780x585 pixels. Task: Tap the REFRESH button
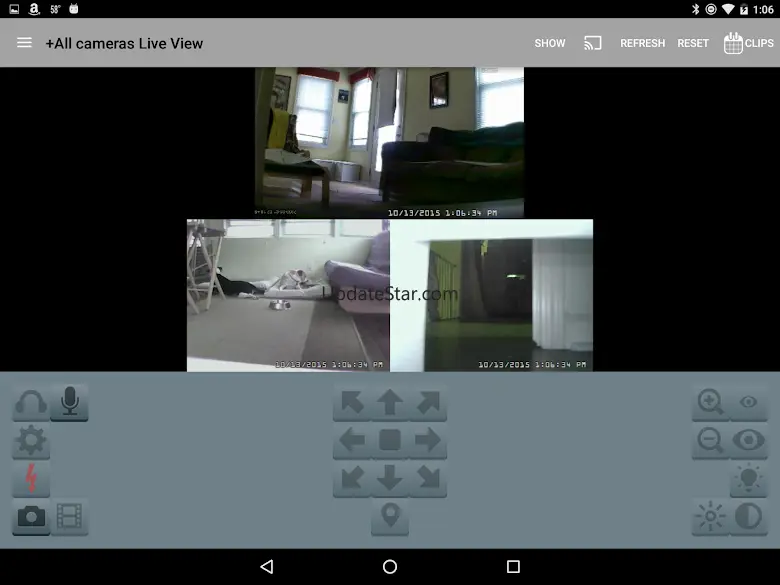click(642, 43)
